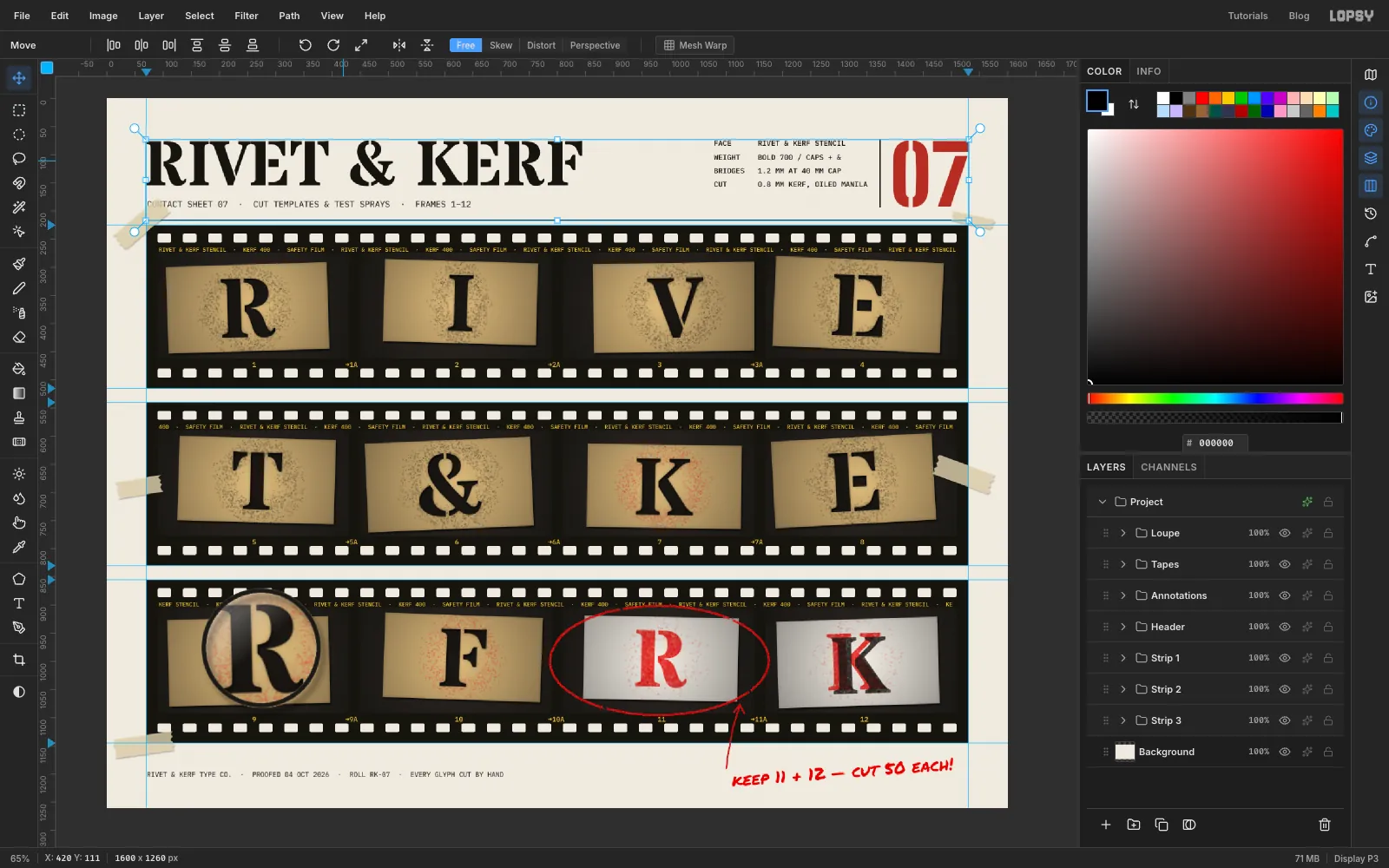Open the File menu
The image size is (1389, 868).
coord(22,16)
